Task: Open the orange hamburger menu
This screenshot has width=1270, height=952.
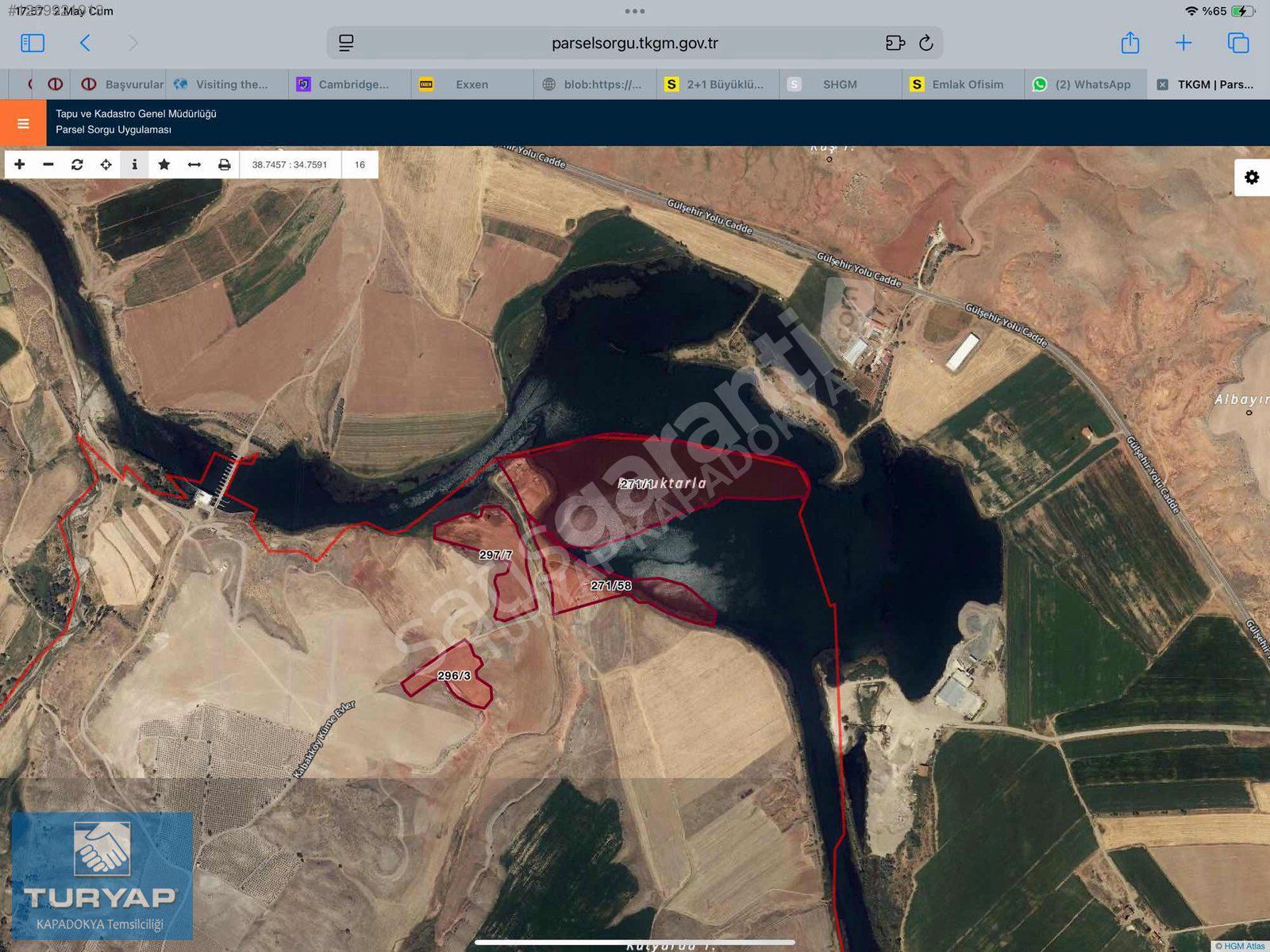Action: pyautogui.click(x=23, y=123)
